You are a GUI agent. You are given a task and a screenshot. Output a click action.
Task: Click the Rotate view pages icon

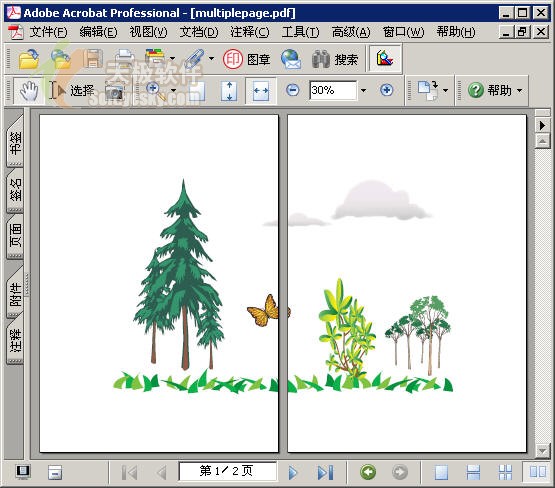click(x=428, y=91)
